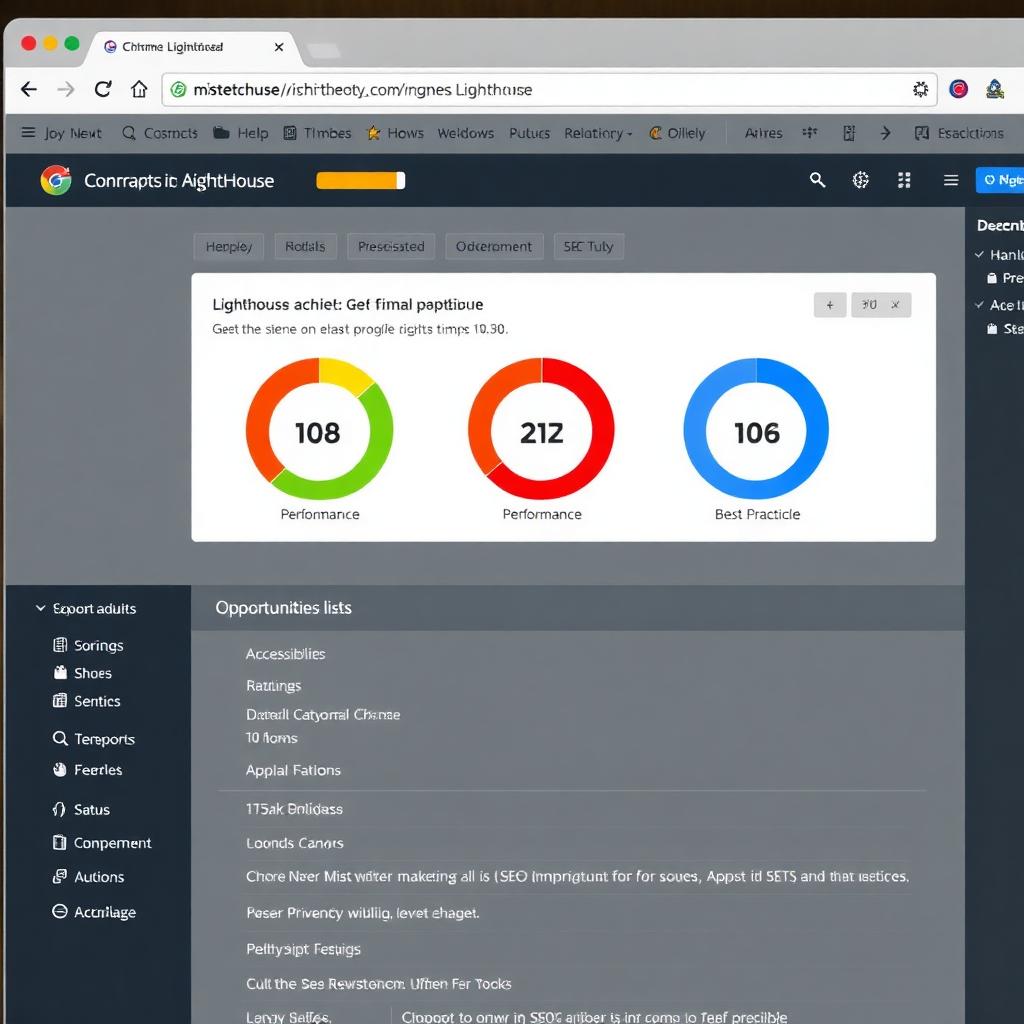Viewport: 1024px width, 1024px height.
Task: Click the overflow arrow in bookmarks bar
Action: [x=885, y=133]
